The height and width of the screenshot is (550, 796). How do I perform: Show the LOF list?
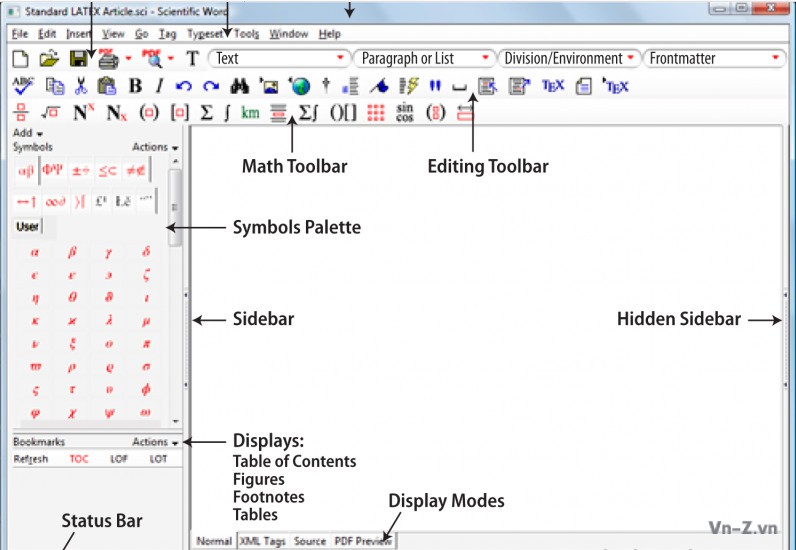(x=119, y=459)
